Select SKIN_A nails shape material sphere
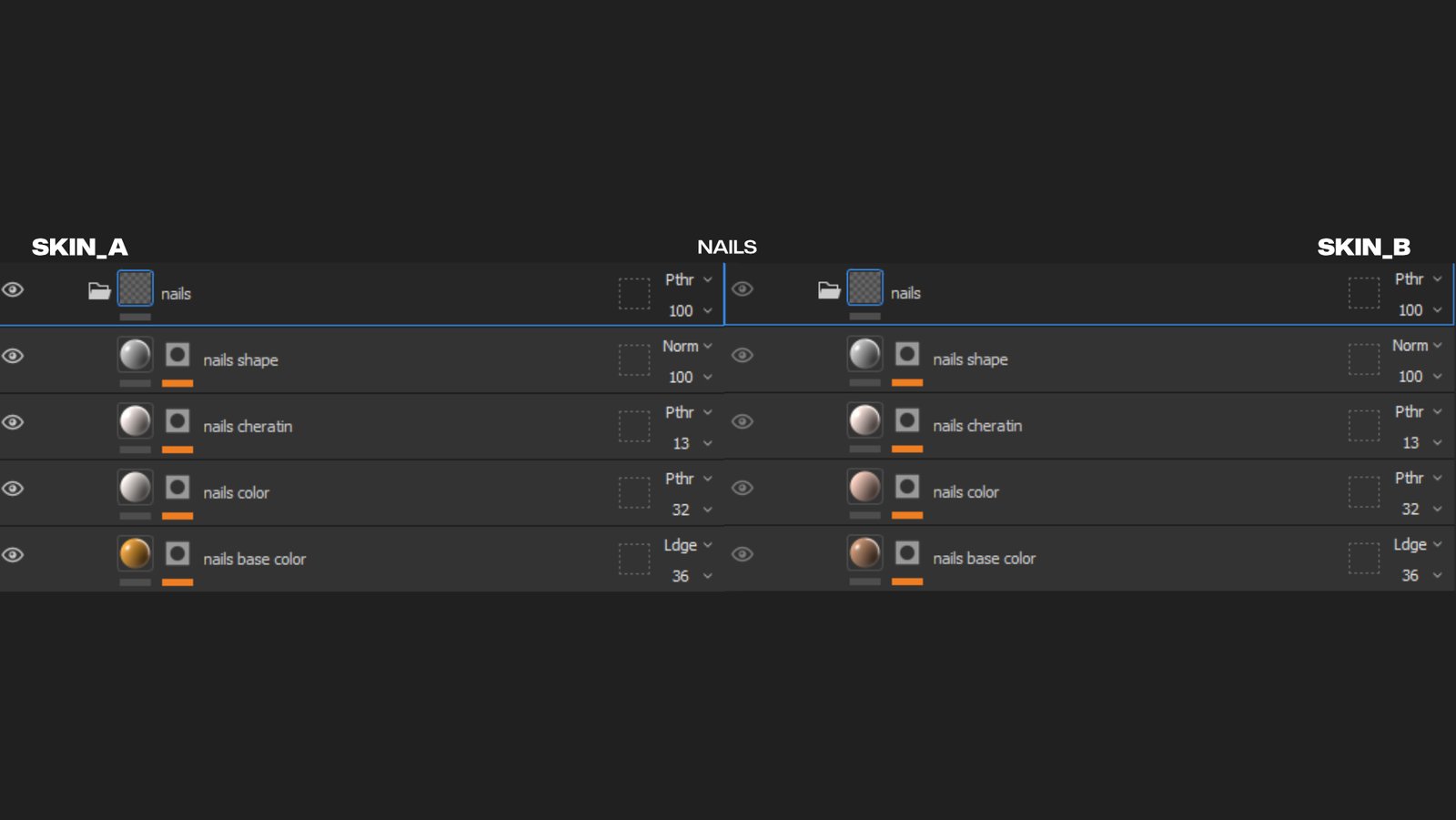The image size is (1456, 820). 136,354
